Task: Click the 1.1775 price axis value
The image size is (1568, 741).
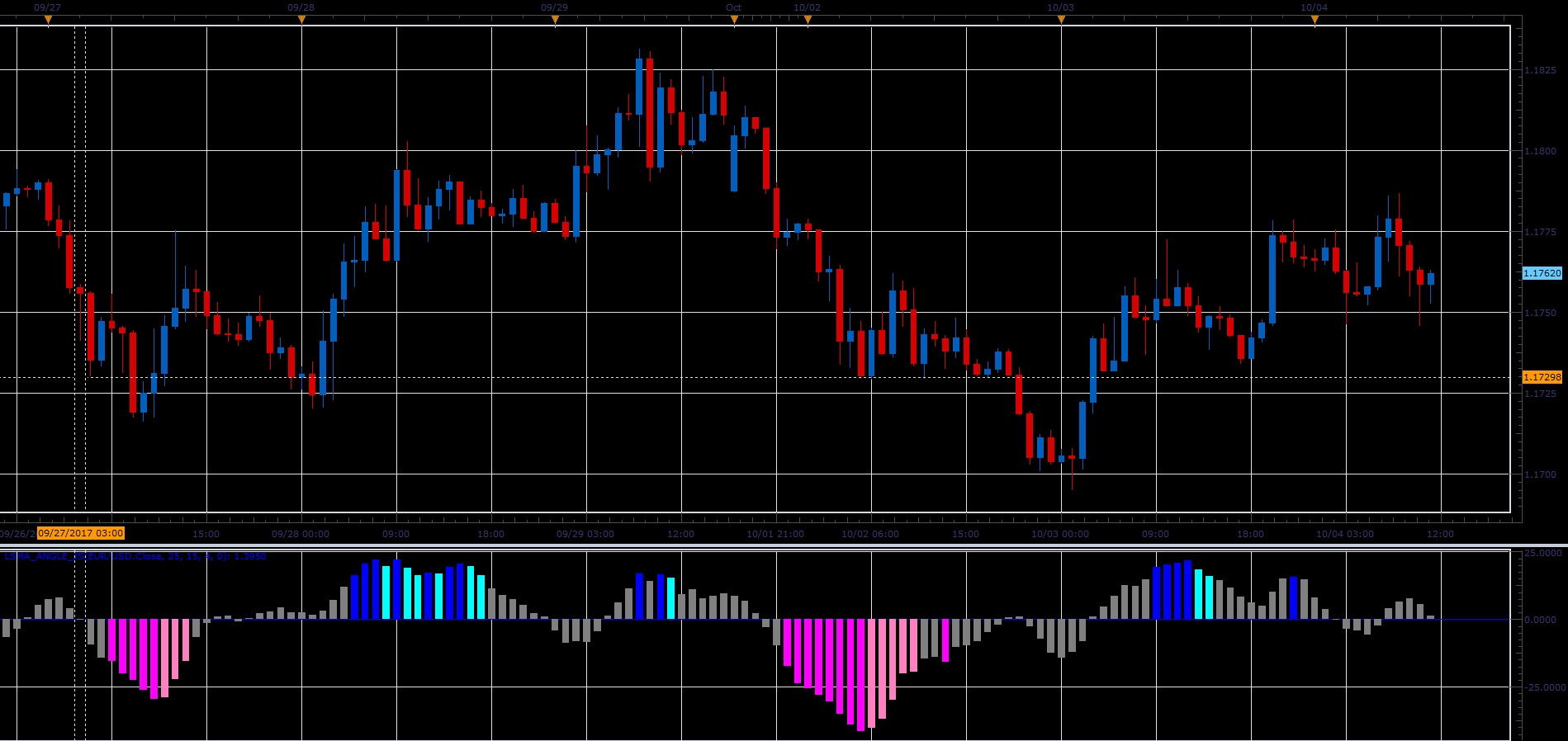Action: [x=1540, y=233]
